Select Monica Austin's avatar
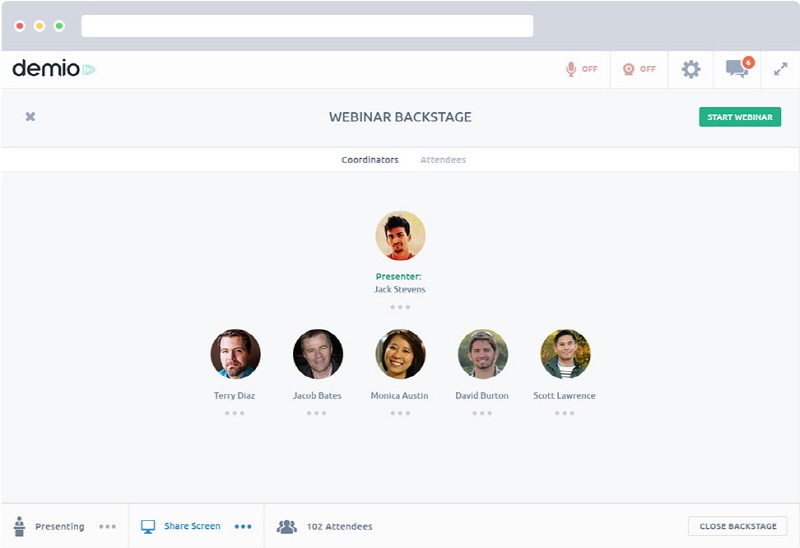The width and height of the screenshot is (800, 548). [x=400, y=354]
